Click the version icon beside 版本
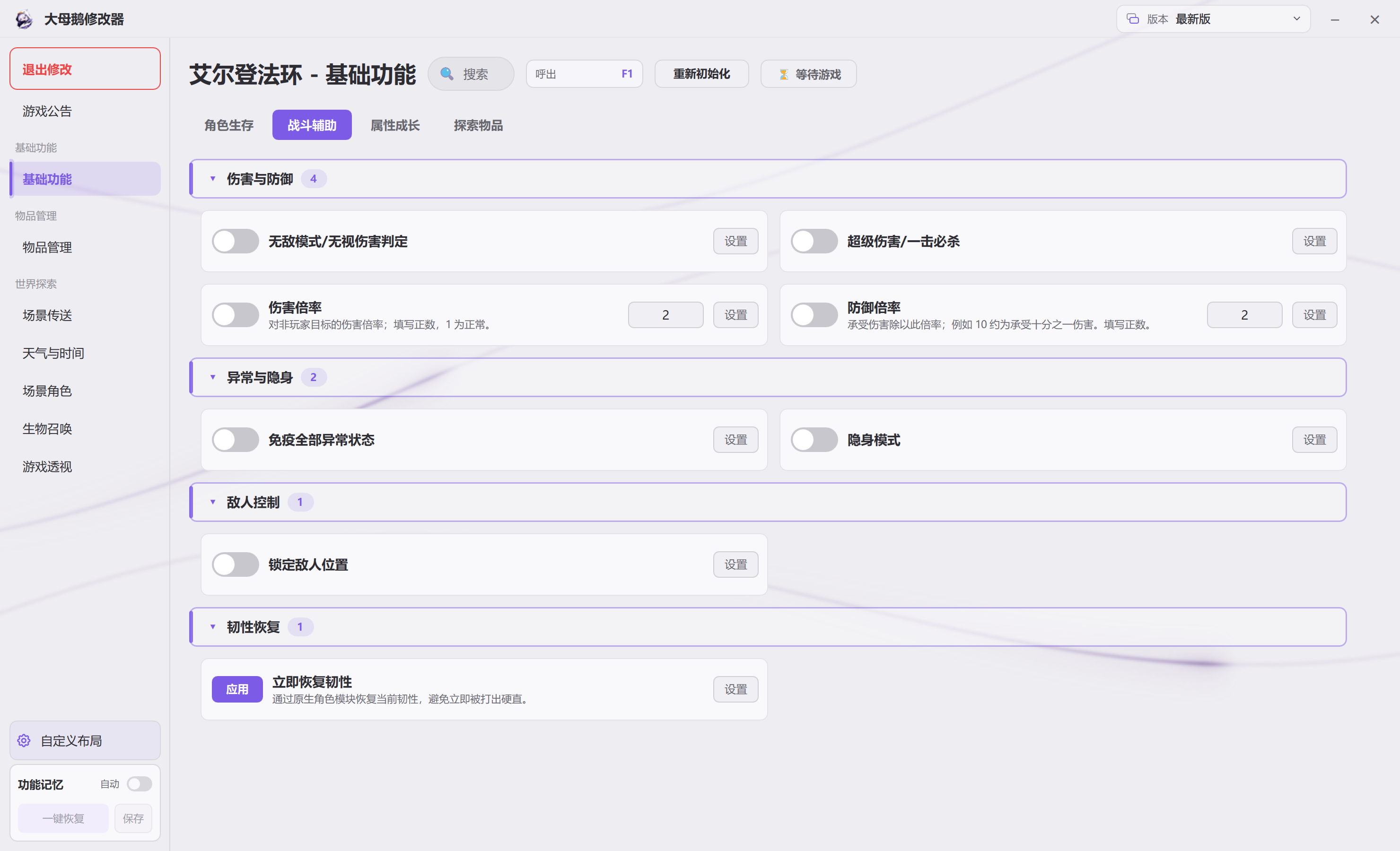The height and width of the screenshot is (851, 1400). [1132, 19]
